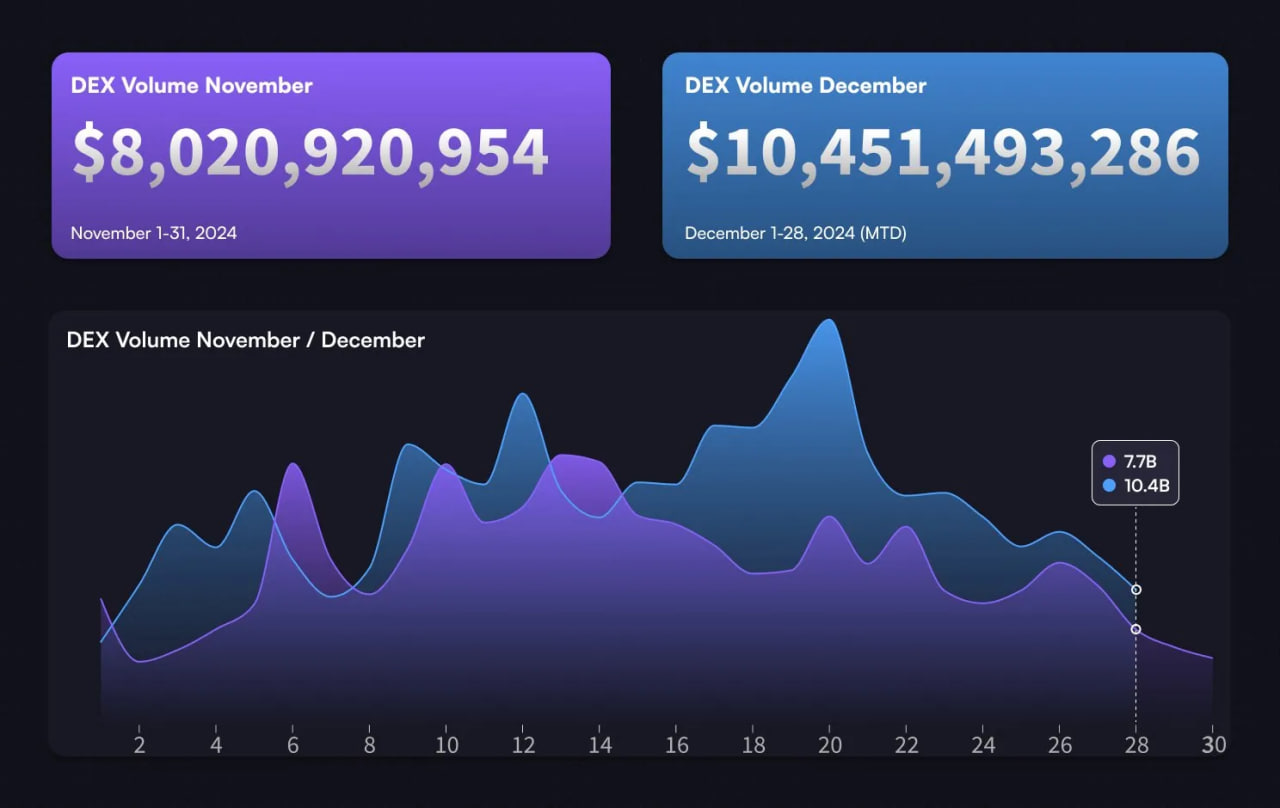
Task: Click the November 1-31, 2024 date range
Action: 154,233
